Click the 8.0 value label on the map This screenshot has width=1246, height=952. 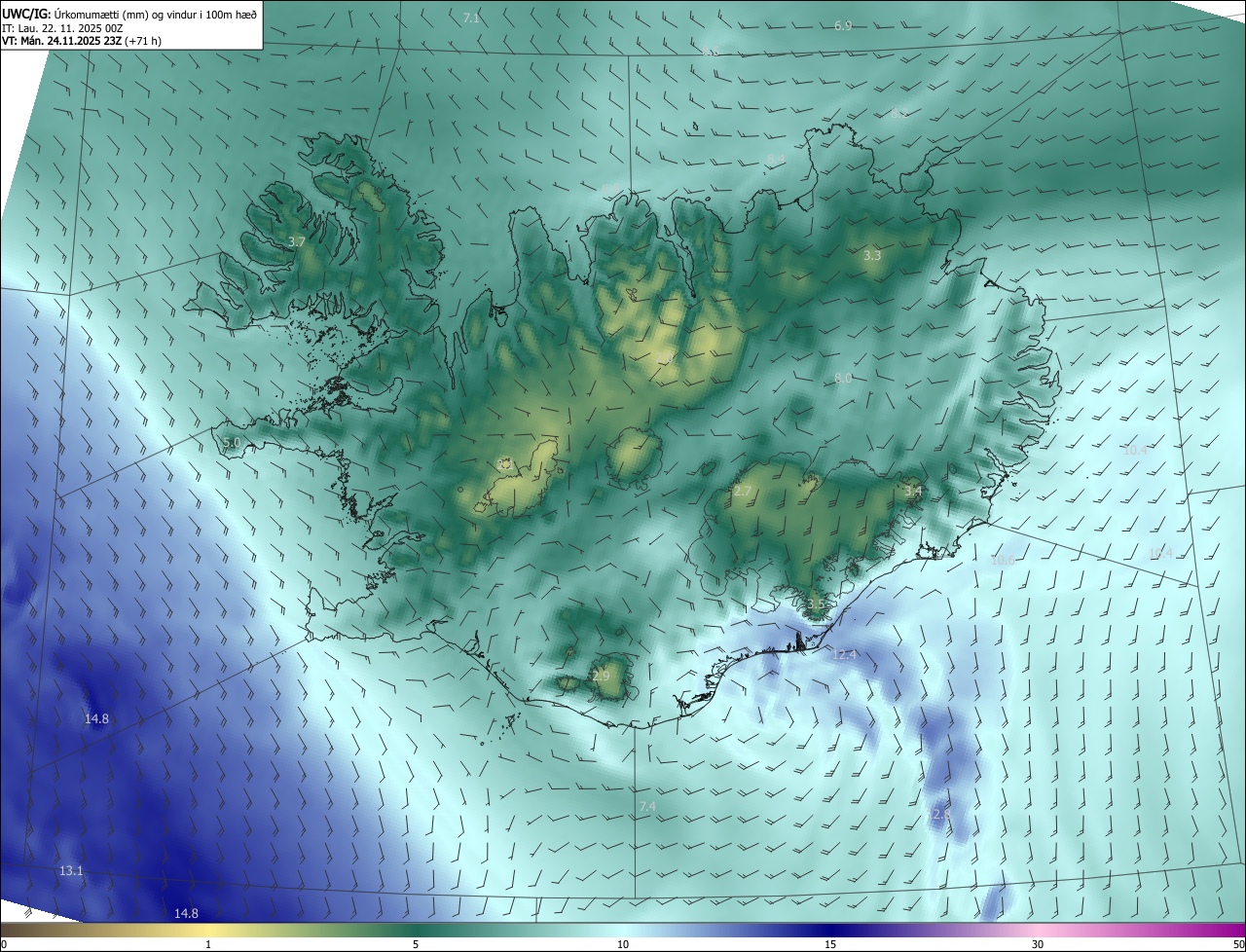pyautogui.click(x=843, y=379)
